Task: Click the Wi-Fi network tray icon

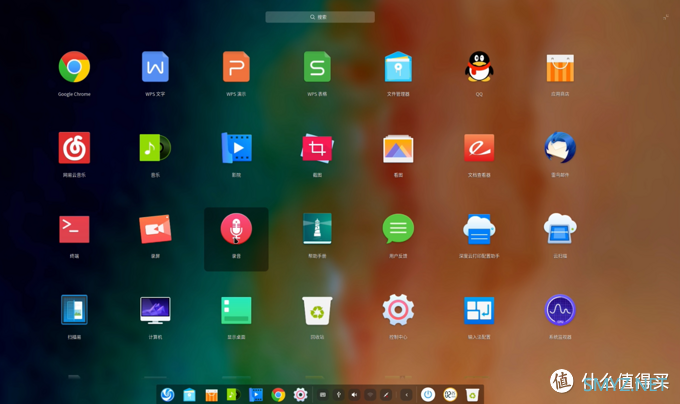Action: tap(370, 395)
